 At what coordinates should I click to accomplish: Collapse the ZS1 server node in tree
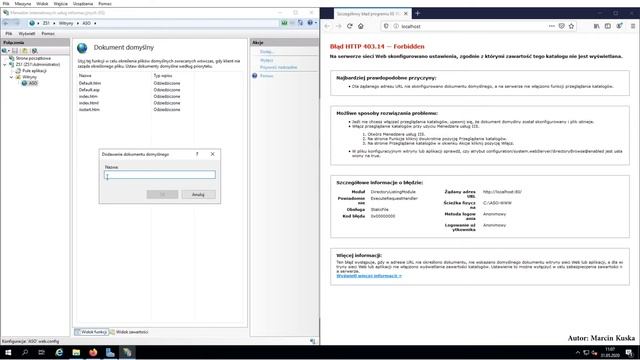point(5,64)
